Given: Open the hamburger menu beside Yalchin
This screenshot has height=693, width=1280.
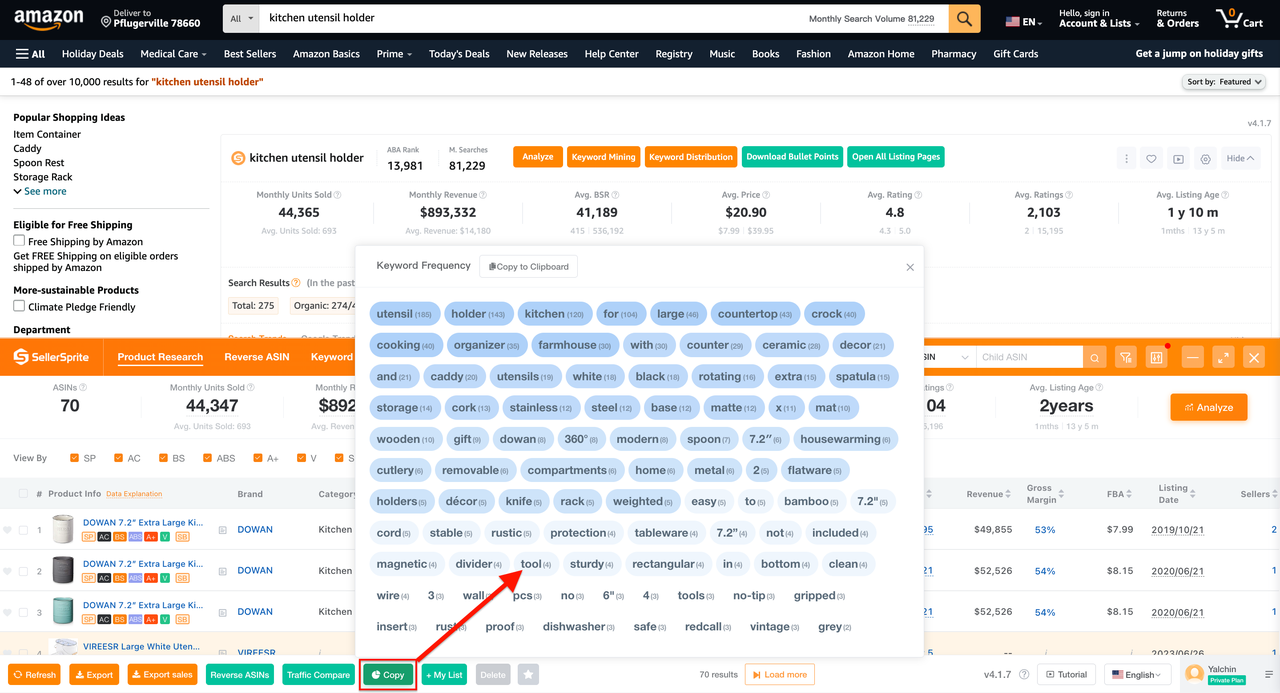Looking at the screenshot, I should (x=1269, y=675).
